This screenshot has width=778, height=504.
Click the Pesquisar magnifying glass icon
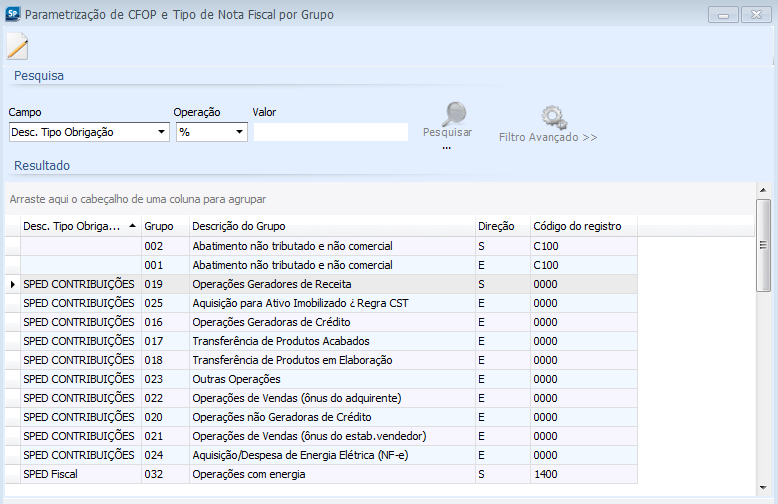454,113
